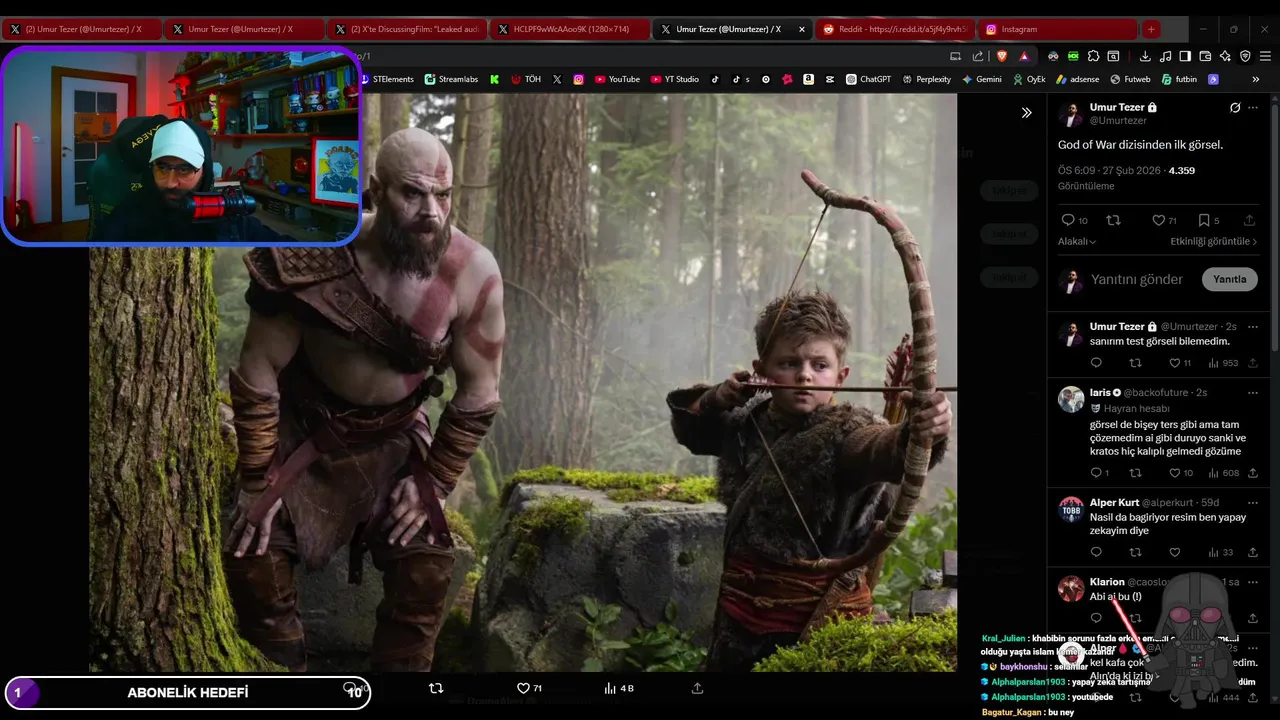The width and height of the screenshot is (1280, 720).
Task: Click the enlarged God of War image
Action: (523, 382)
